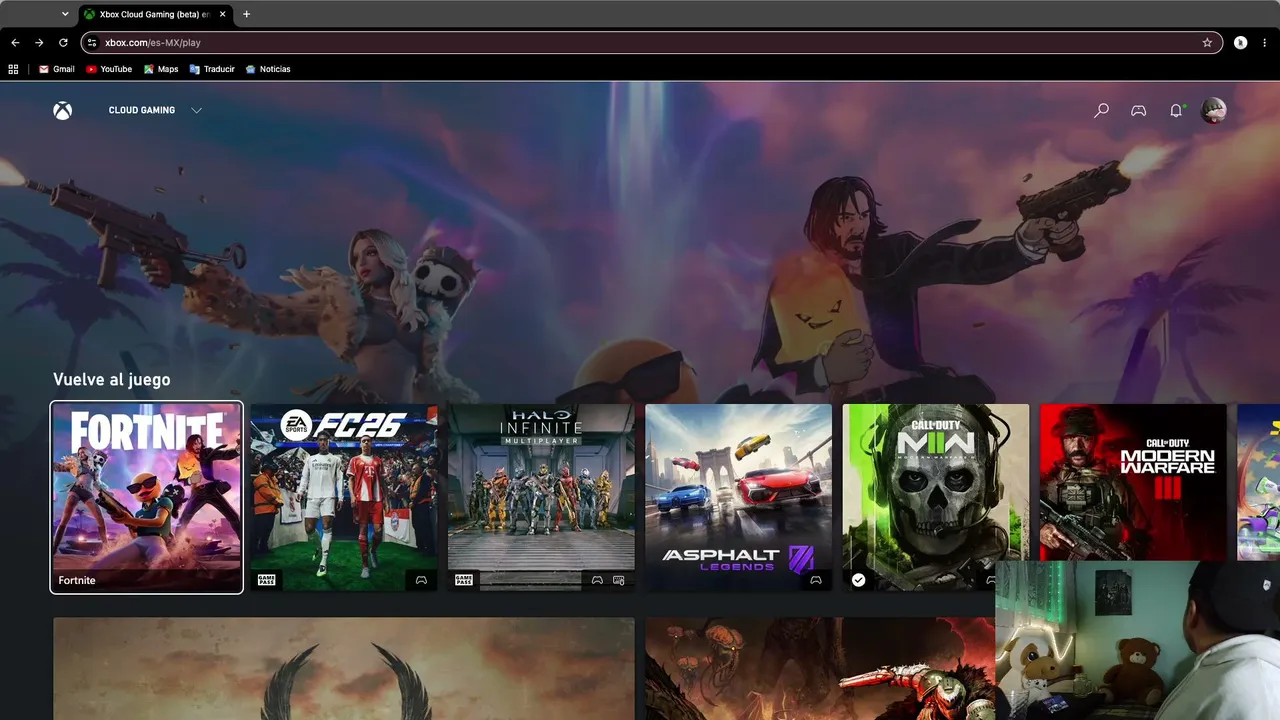Click the controller icon on the Halo Infinite card
1280x720 pixels.
597,580
